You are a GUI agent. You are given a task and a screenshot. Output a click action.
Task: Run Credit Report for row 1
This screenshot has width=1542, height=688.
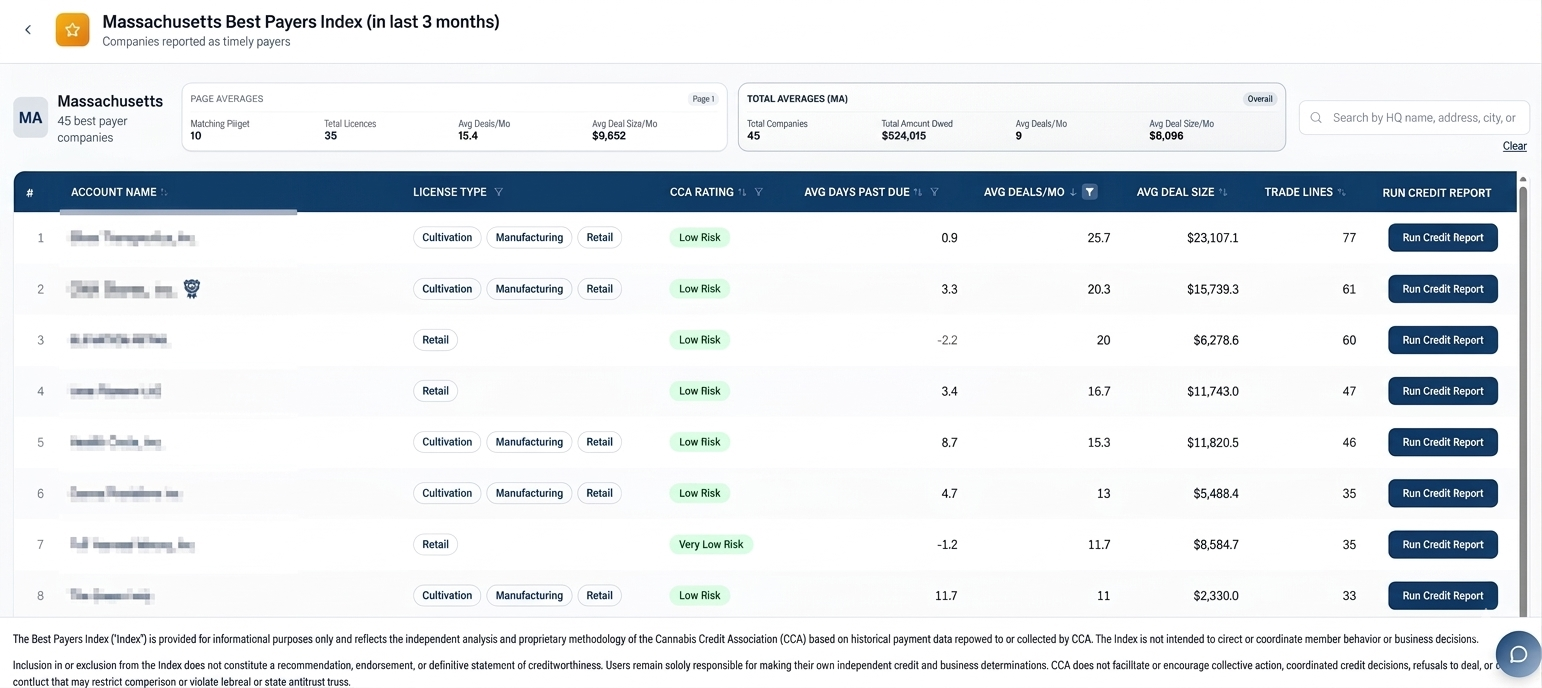coord(1442,238)
